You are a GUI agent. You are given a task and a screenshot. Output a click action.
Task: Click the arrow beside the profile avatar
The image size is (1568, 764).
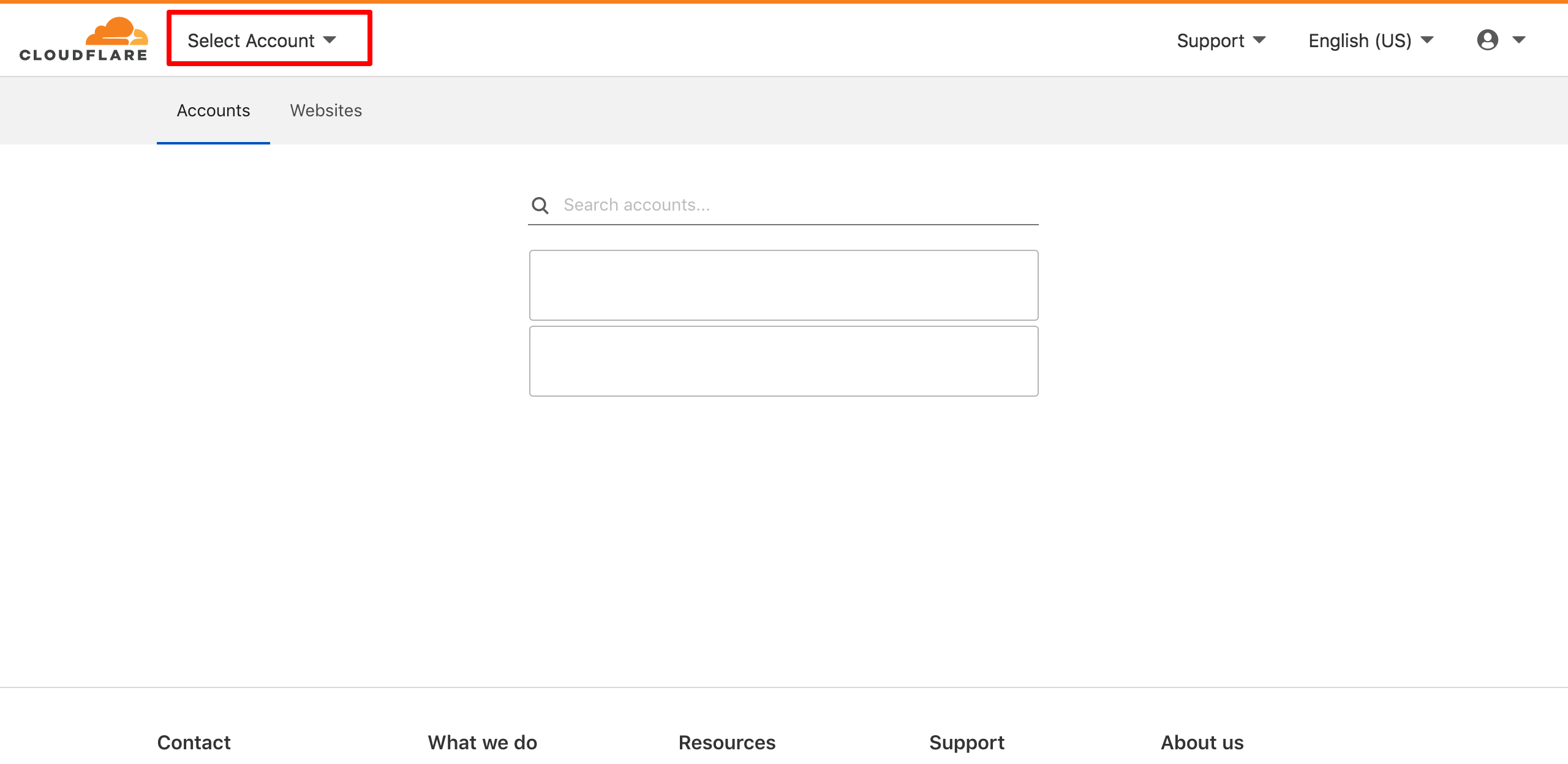[x=1518, y=40]
